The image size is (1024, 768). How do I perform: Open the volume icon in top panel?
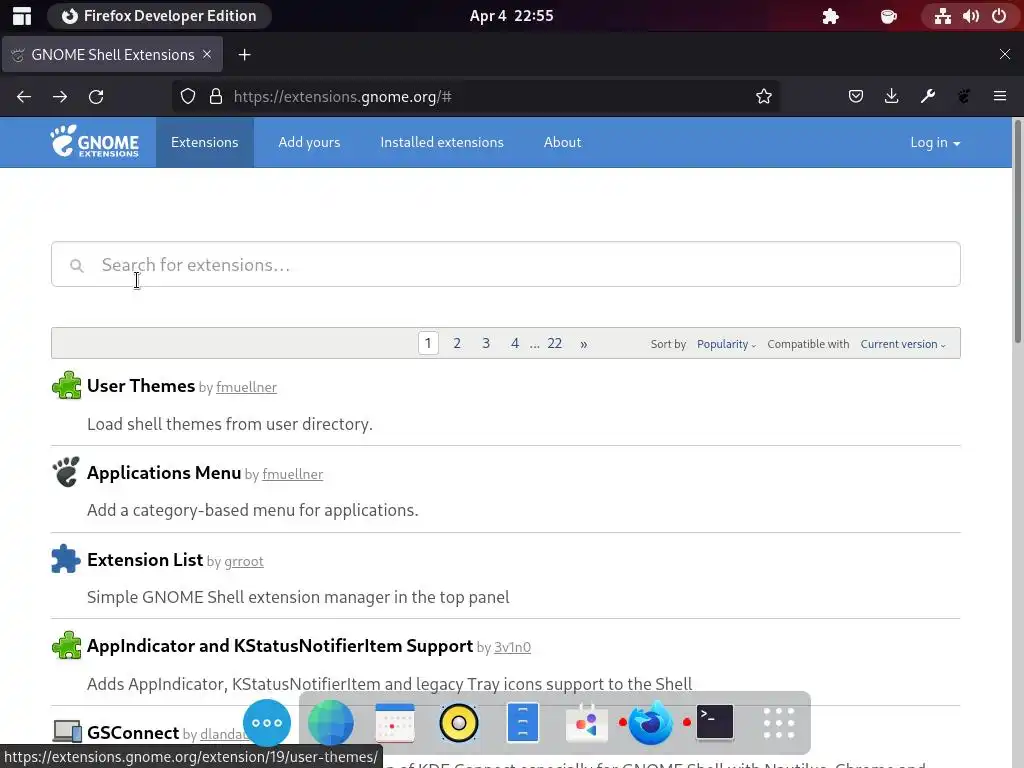click(971, 16)
